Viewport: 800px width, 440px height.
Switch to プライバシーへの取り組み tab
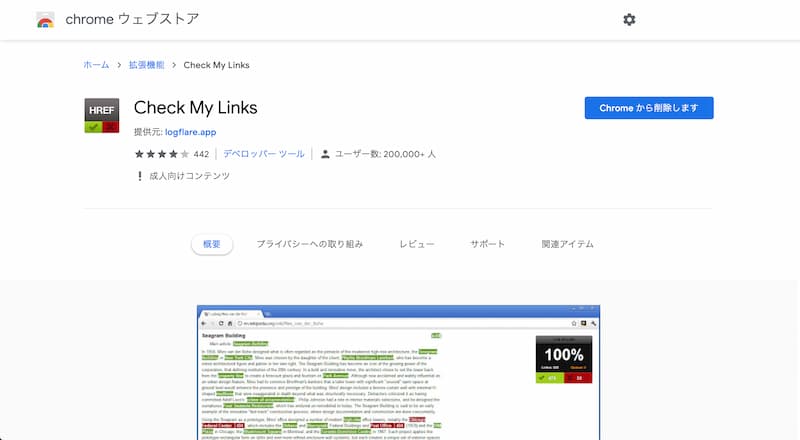coord(309,244)
